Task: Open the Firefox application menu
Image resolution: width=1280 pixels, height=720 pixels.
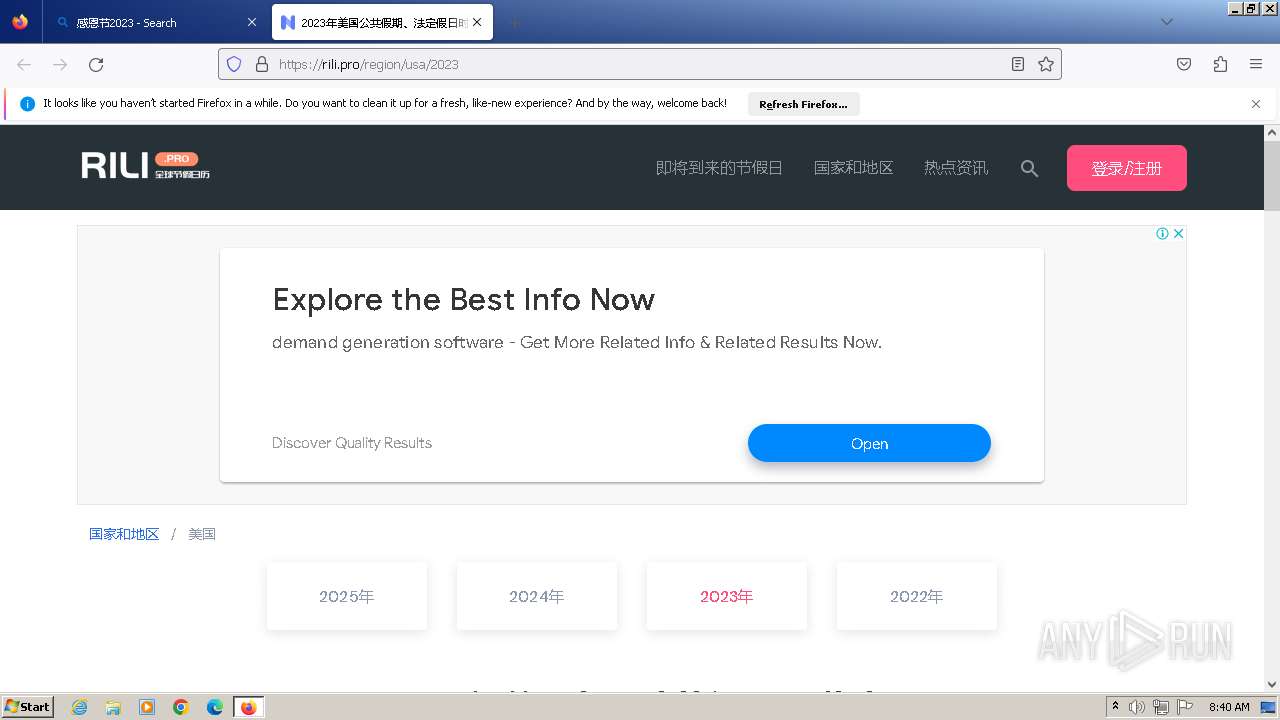Action: coord(1256,64)
